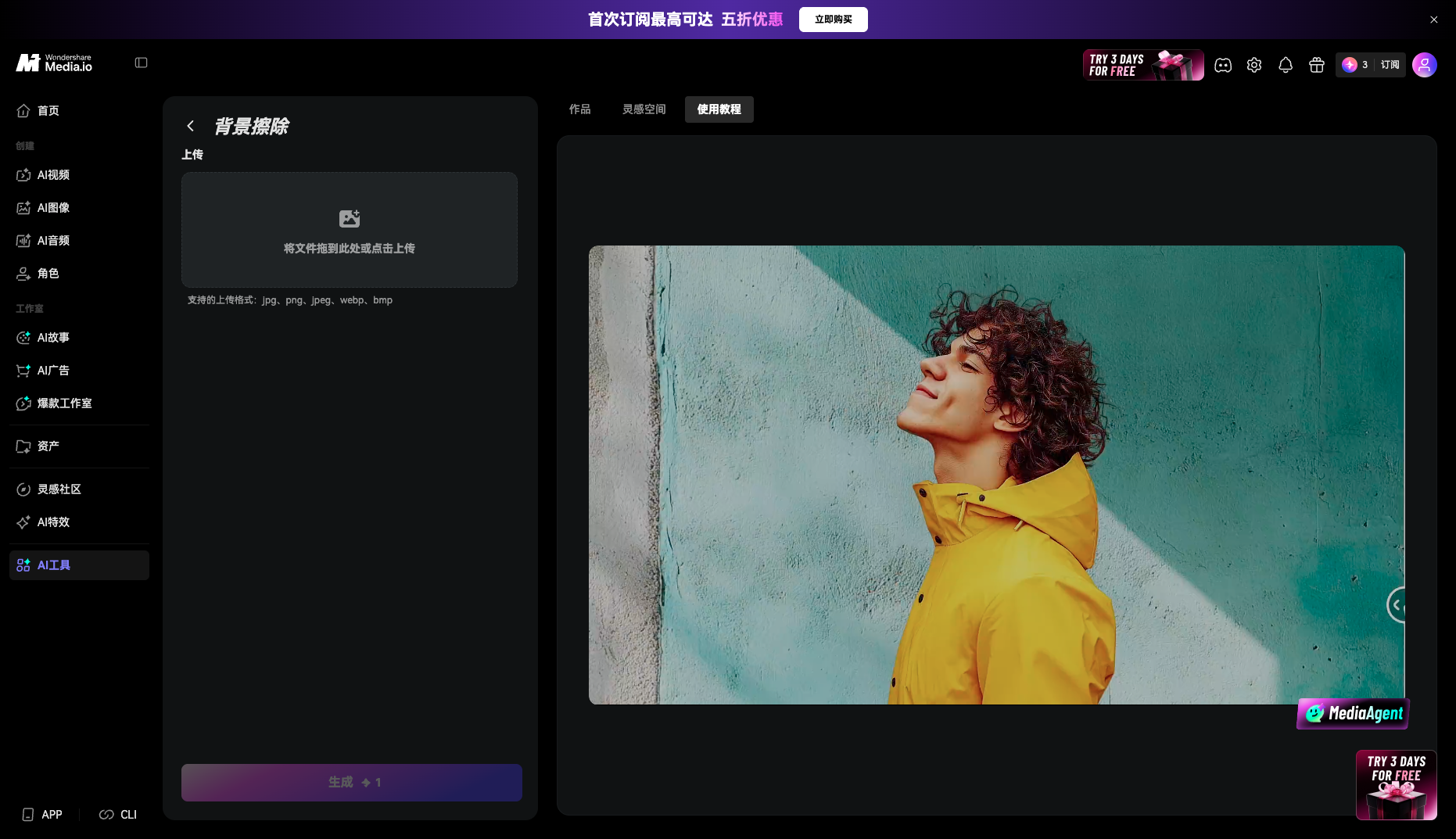Open the TRY 3 DAYS FOR FREE gift box popup

(x=1397, y=785)
